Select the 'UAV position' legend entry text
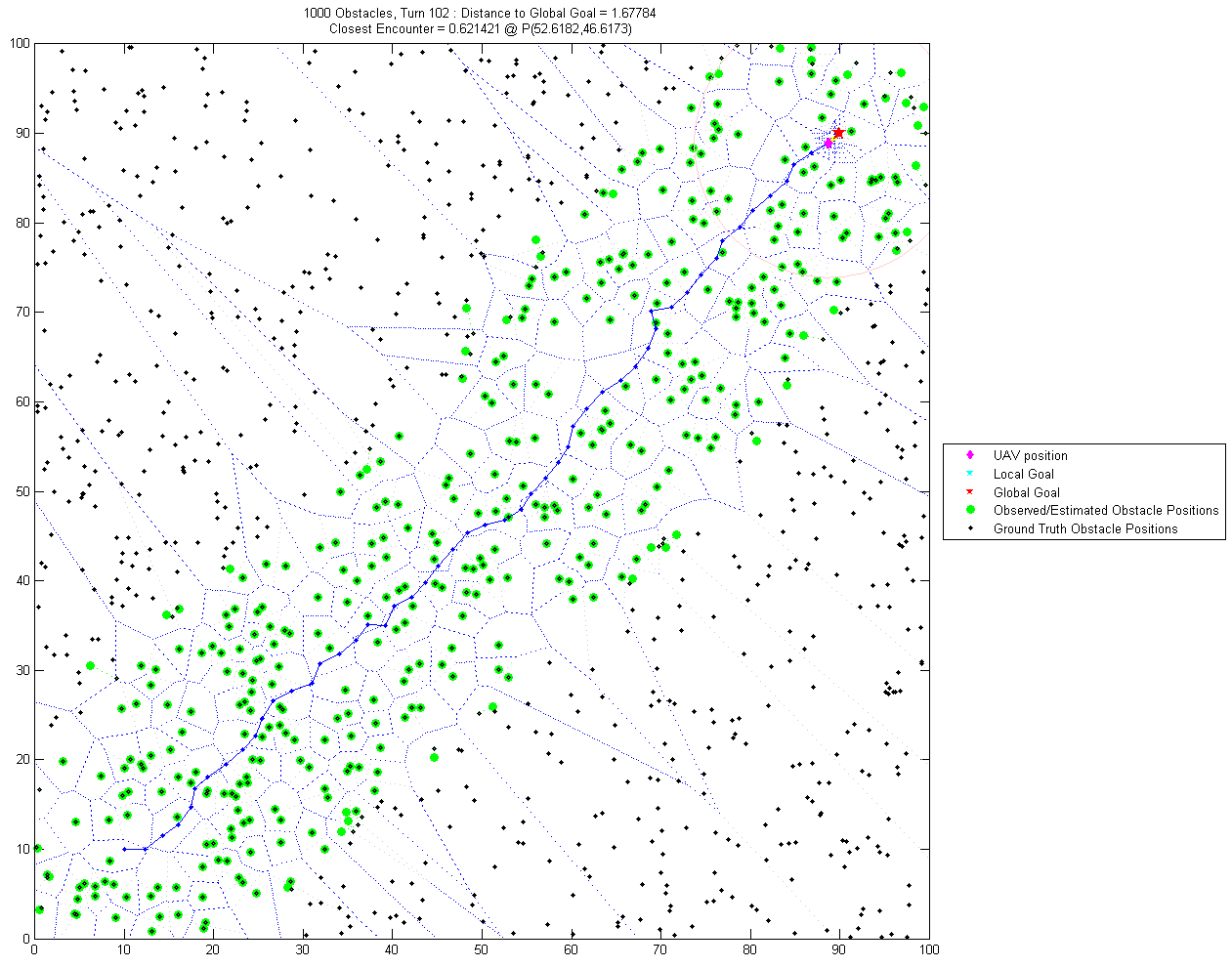This screenshot has height=968, width=1232. 1030,455
